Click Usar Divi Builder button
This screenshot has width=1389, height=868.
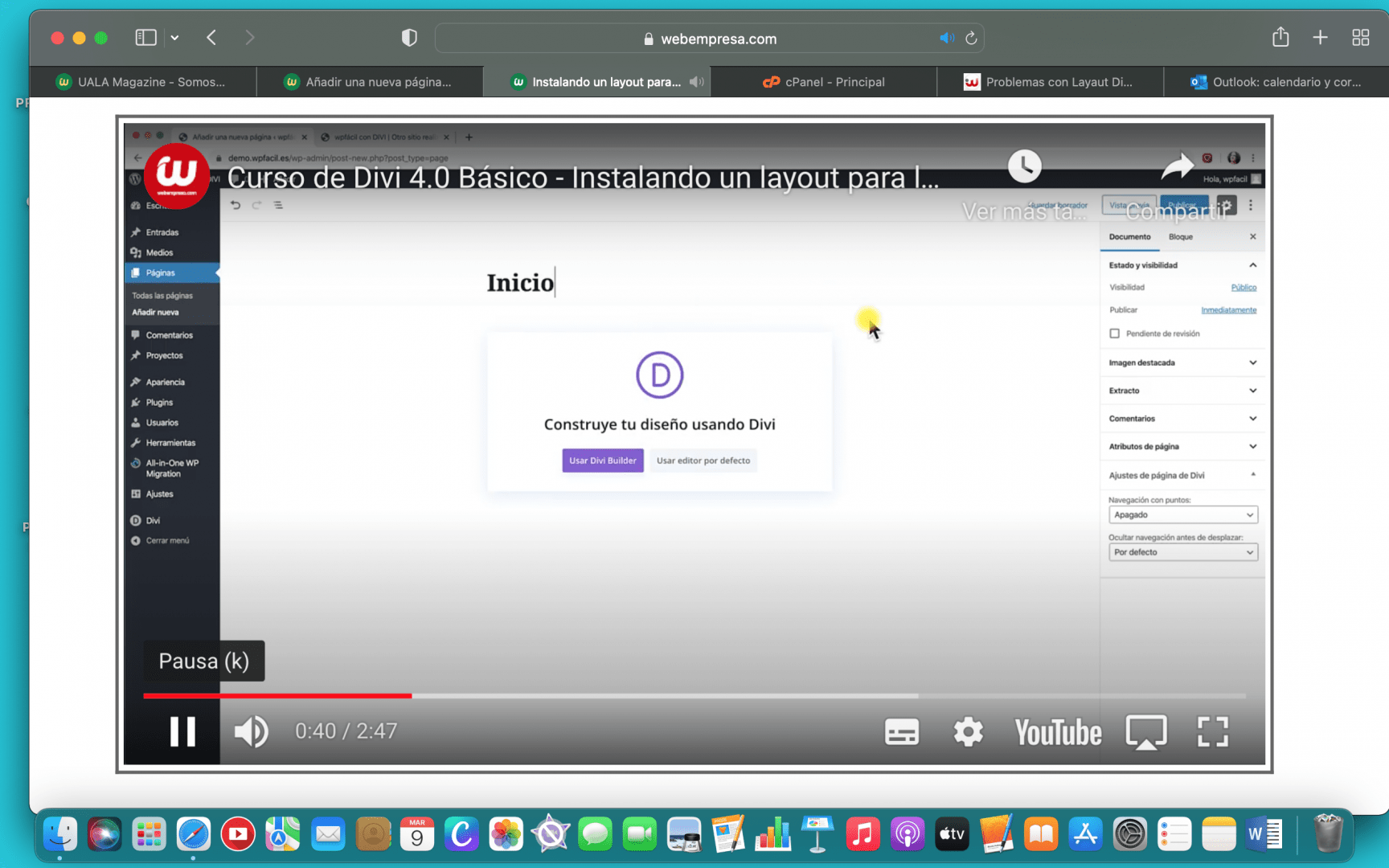click(x=603, y=461)
